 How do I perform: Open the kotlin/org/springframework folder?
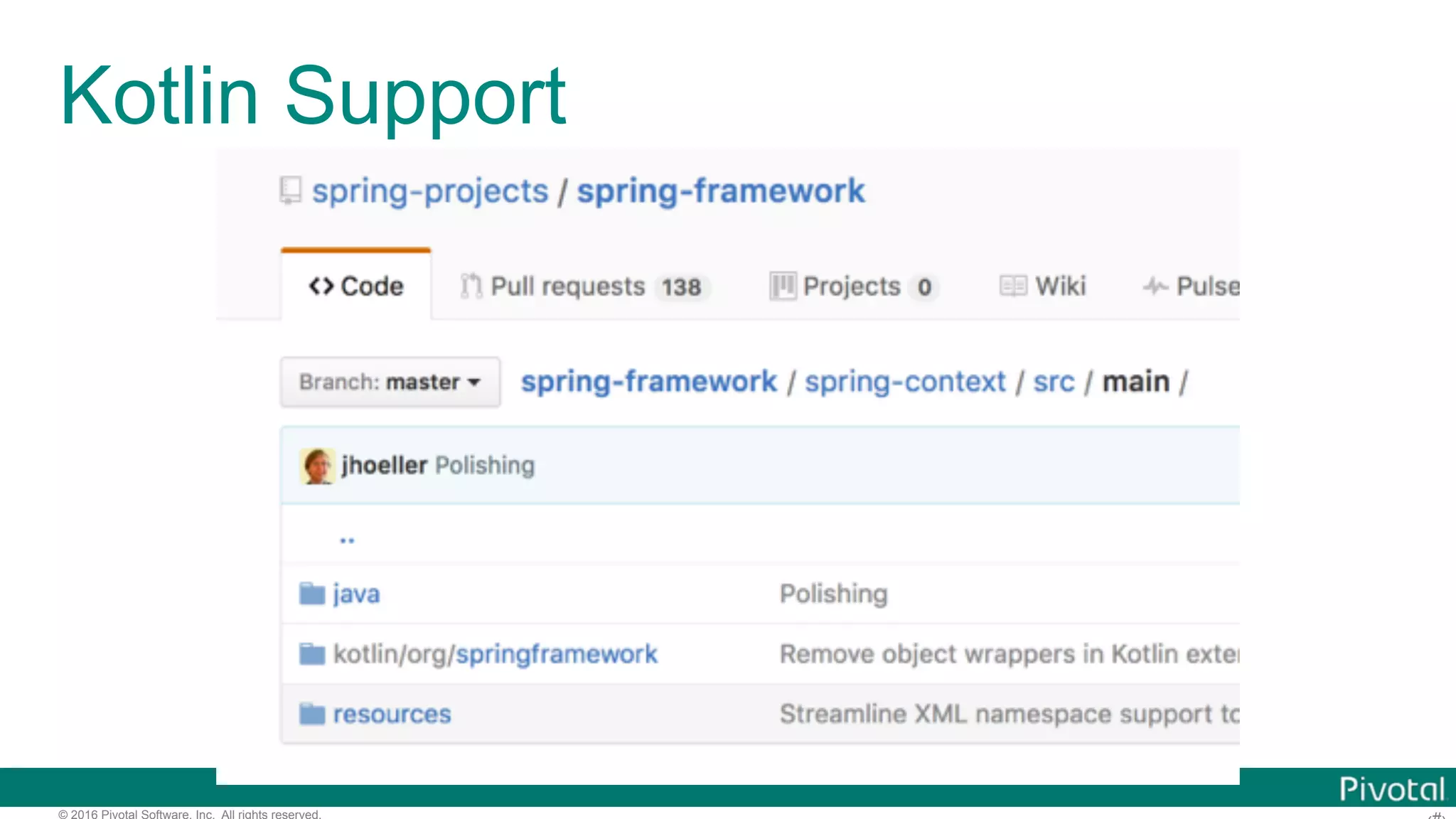coord(496,655)
